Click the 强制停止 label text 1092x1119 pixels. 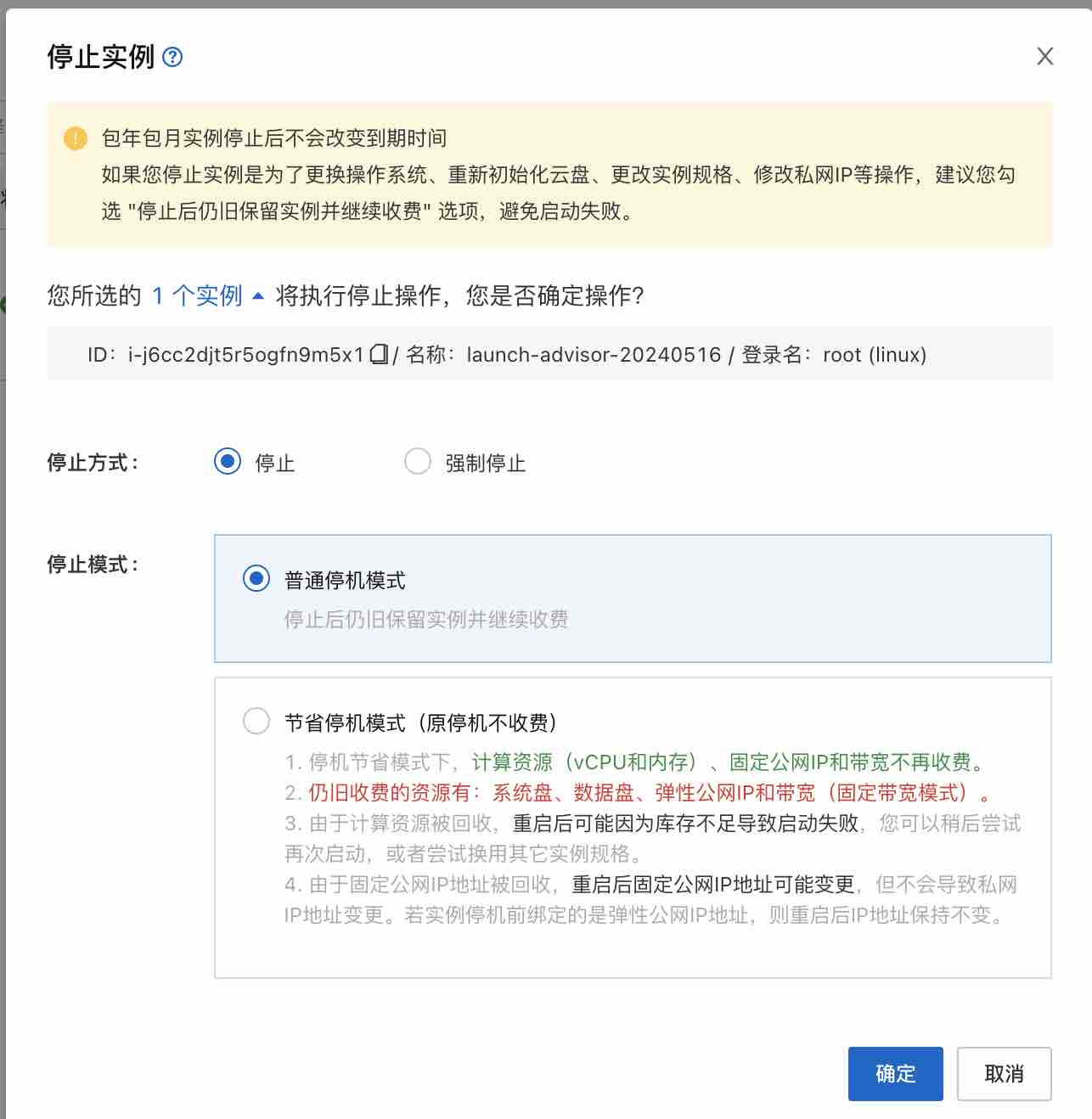click(x=485, y=464)
